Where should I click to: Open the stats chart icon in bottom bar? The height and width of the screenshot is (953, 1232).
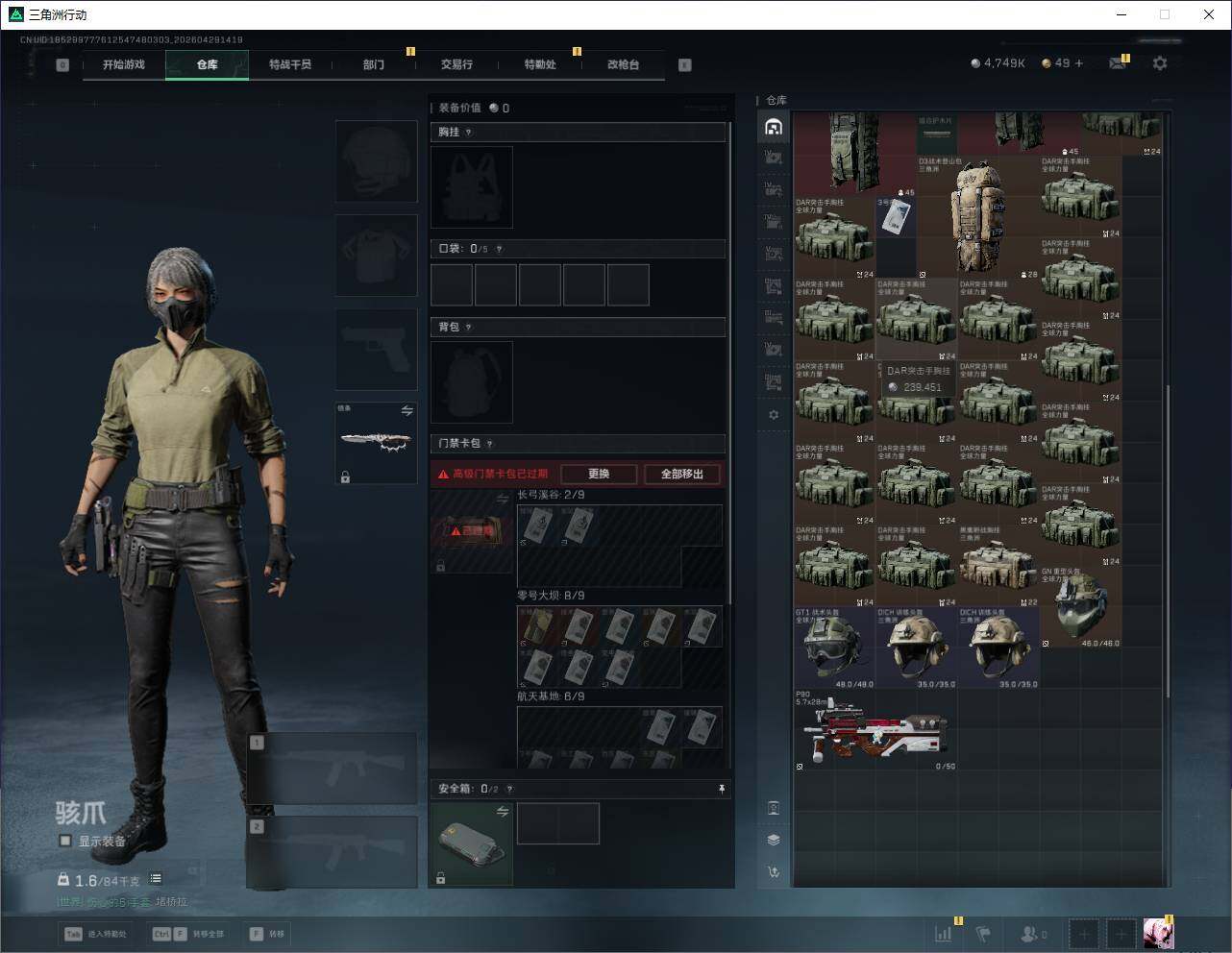pyautogui.click(x=944, y=933)
